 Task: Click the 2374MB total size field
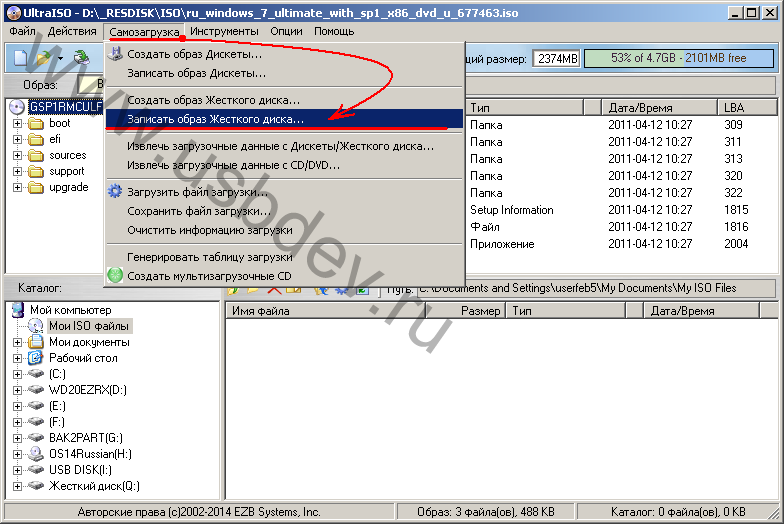(x=556, y=58)
